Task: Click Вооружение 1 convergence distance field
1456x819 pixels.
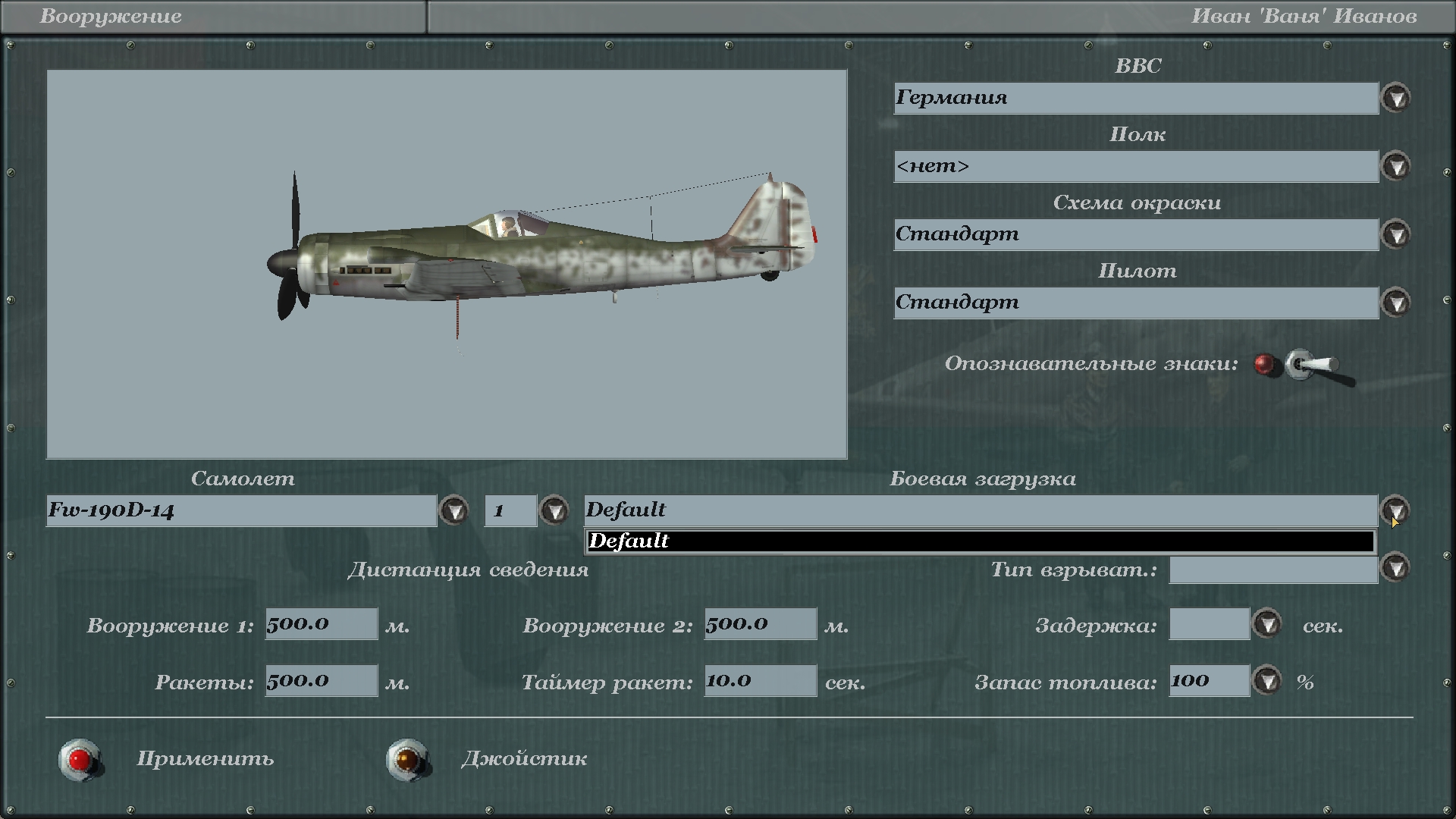Action: click(x=321, y=624)
